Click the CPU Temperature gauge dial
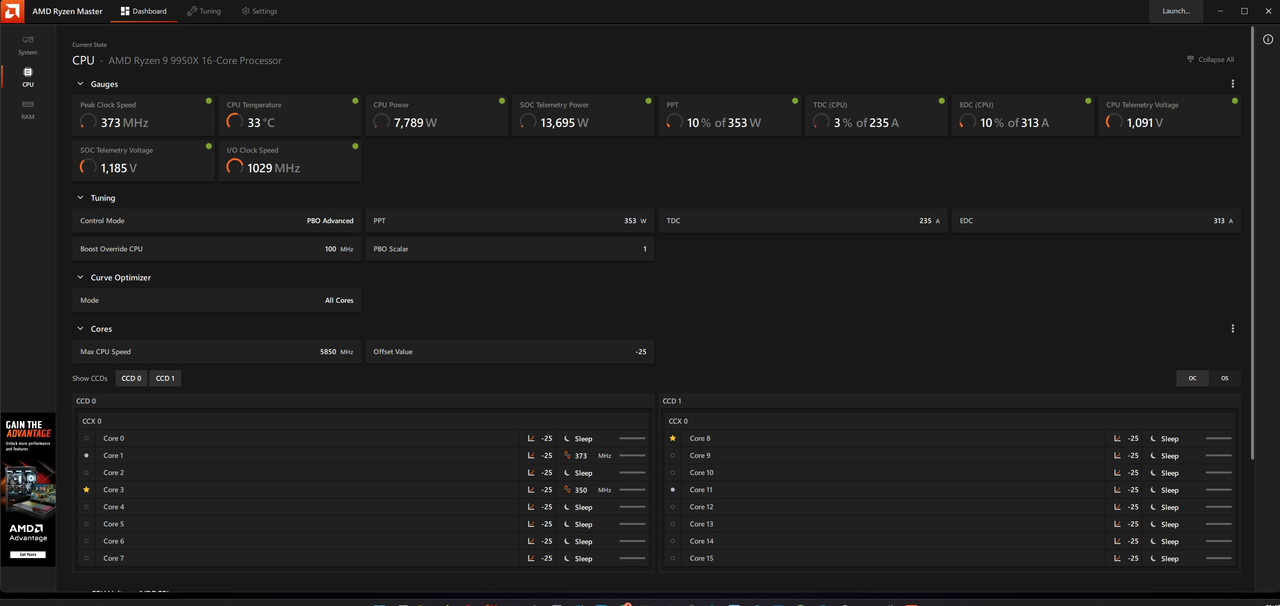 235,122
